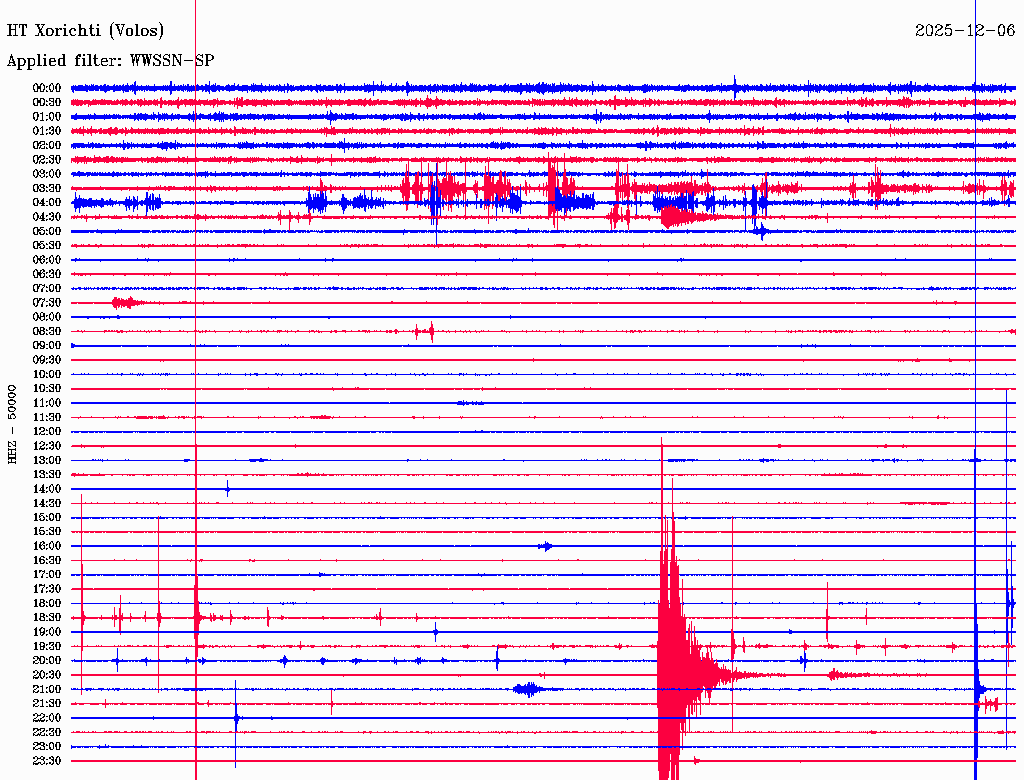Select the 00:30 time label
This screenshot has height=780, width=1024.
47,103
